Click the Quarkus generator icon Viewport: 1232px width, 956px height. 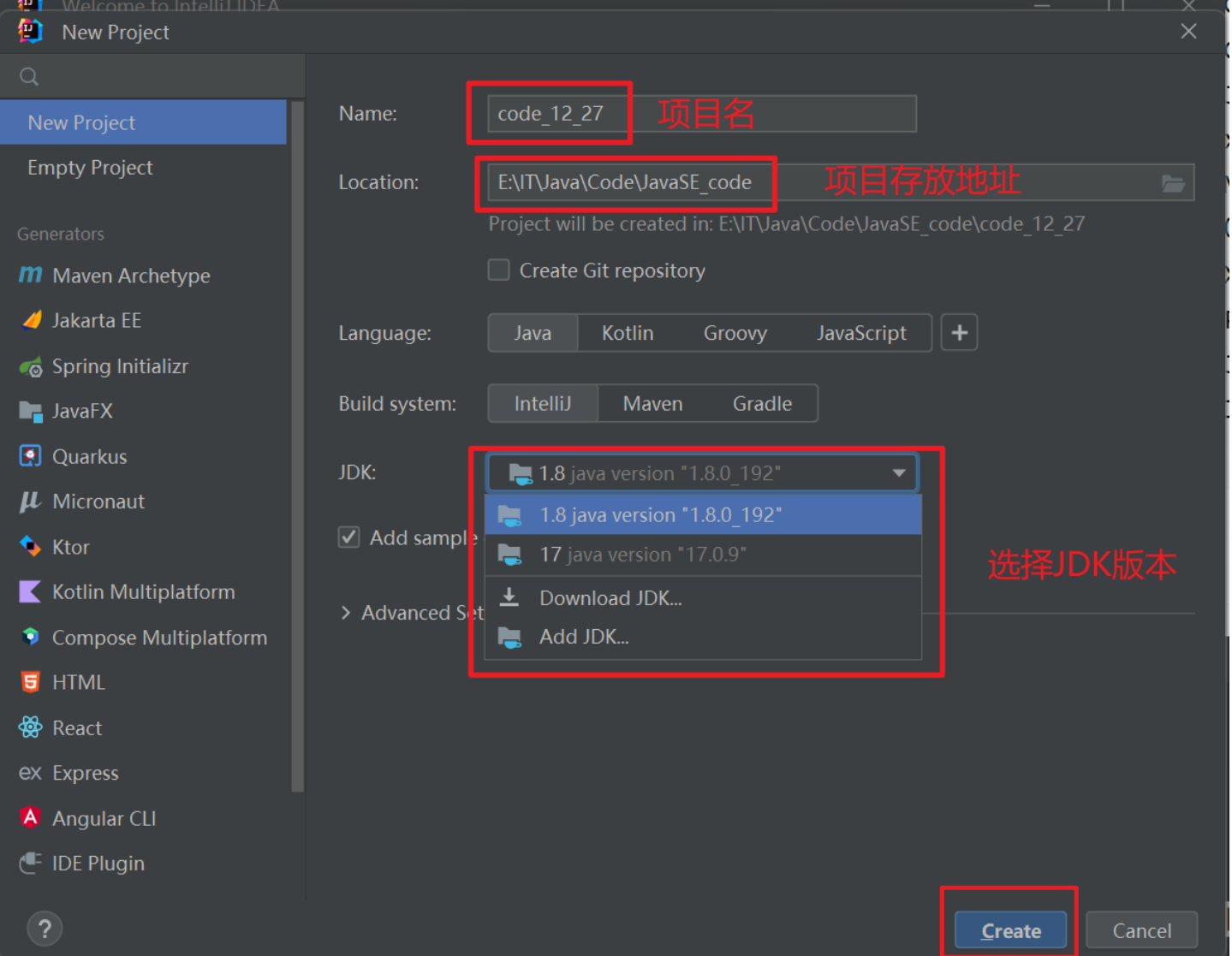click(x=31, y=456)
